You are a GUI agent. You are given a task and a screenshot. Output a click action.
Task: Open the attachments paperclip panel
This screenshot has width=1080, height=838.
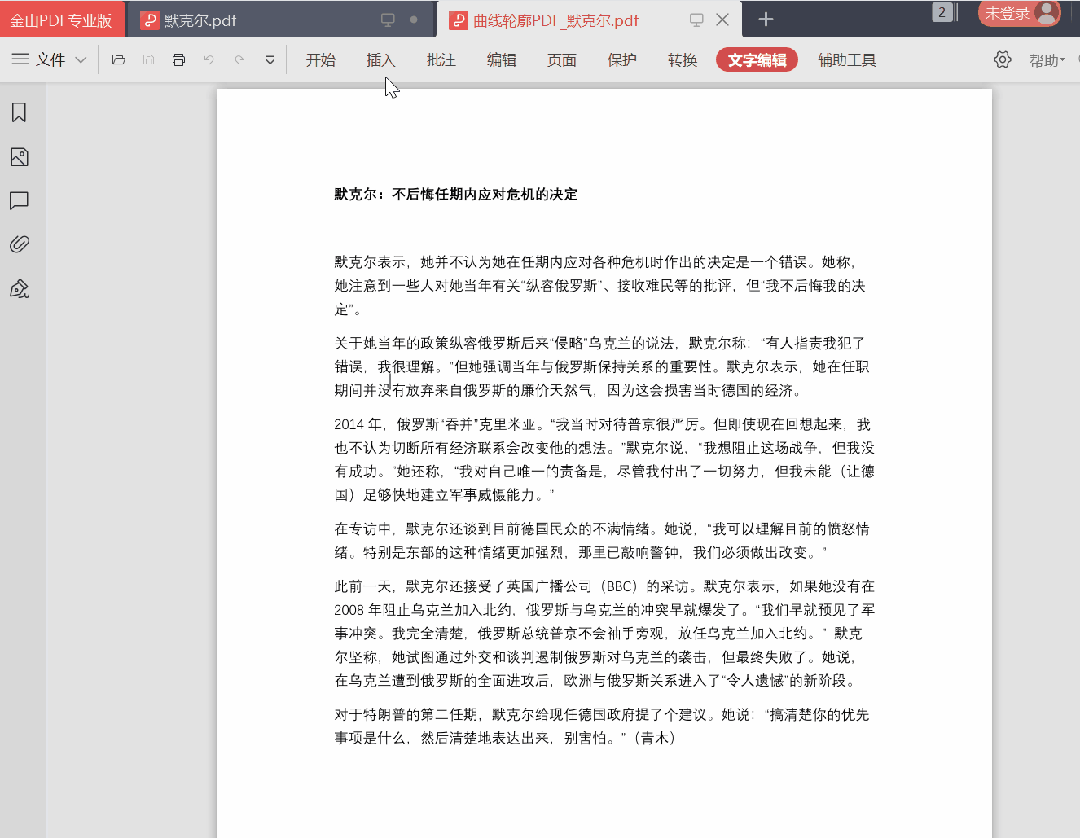click(19, 244)
